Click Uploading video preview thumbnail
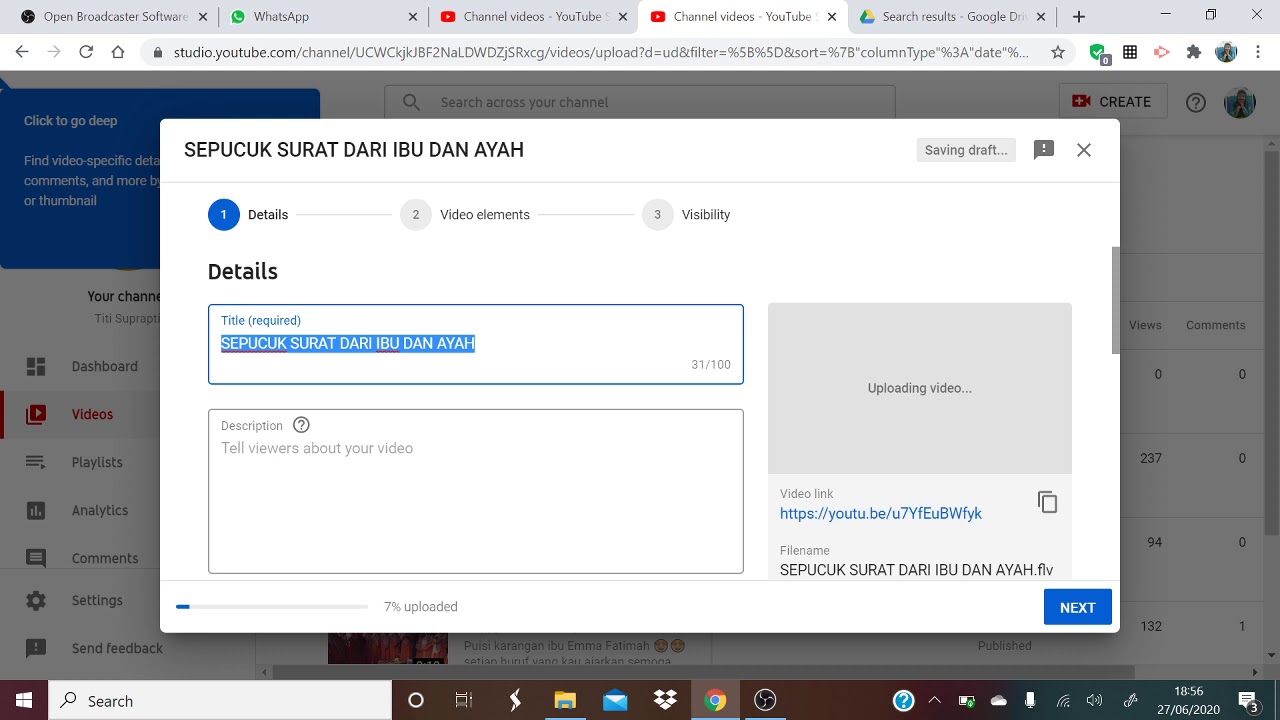The width and height of the screenshot is (1280, 720). (x=920, y=388)
